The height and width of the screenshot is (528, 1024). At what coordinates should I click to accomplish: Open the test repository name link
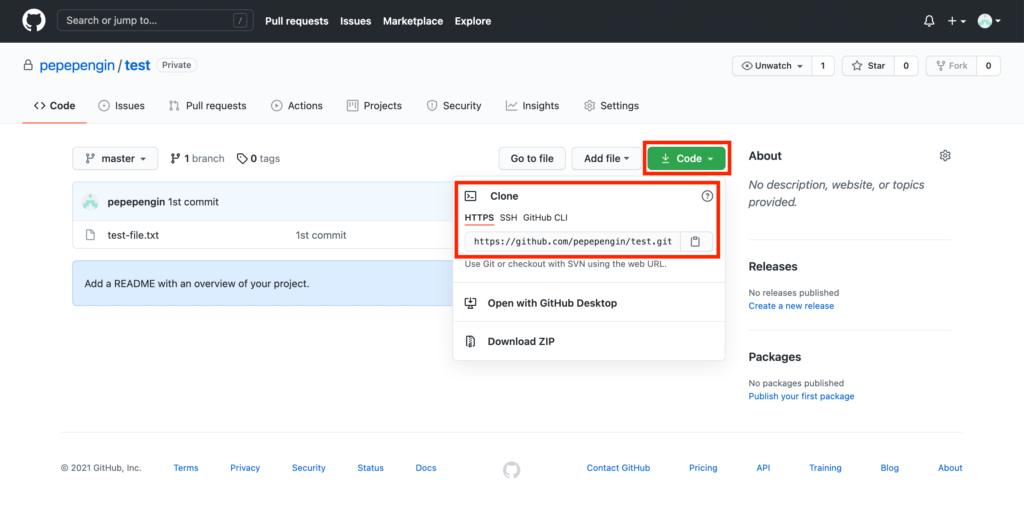[137, 65]
